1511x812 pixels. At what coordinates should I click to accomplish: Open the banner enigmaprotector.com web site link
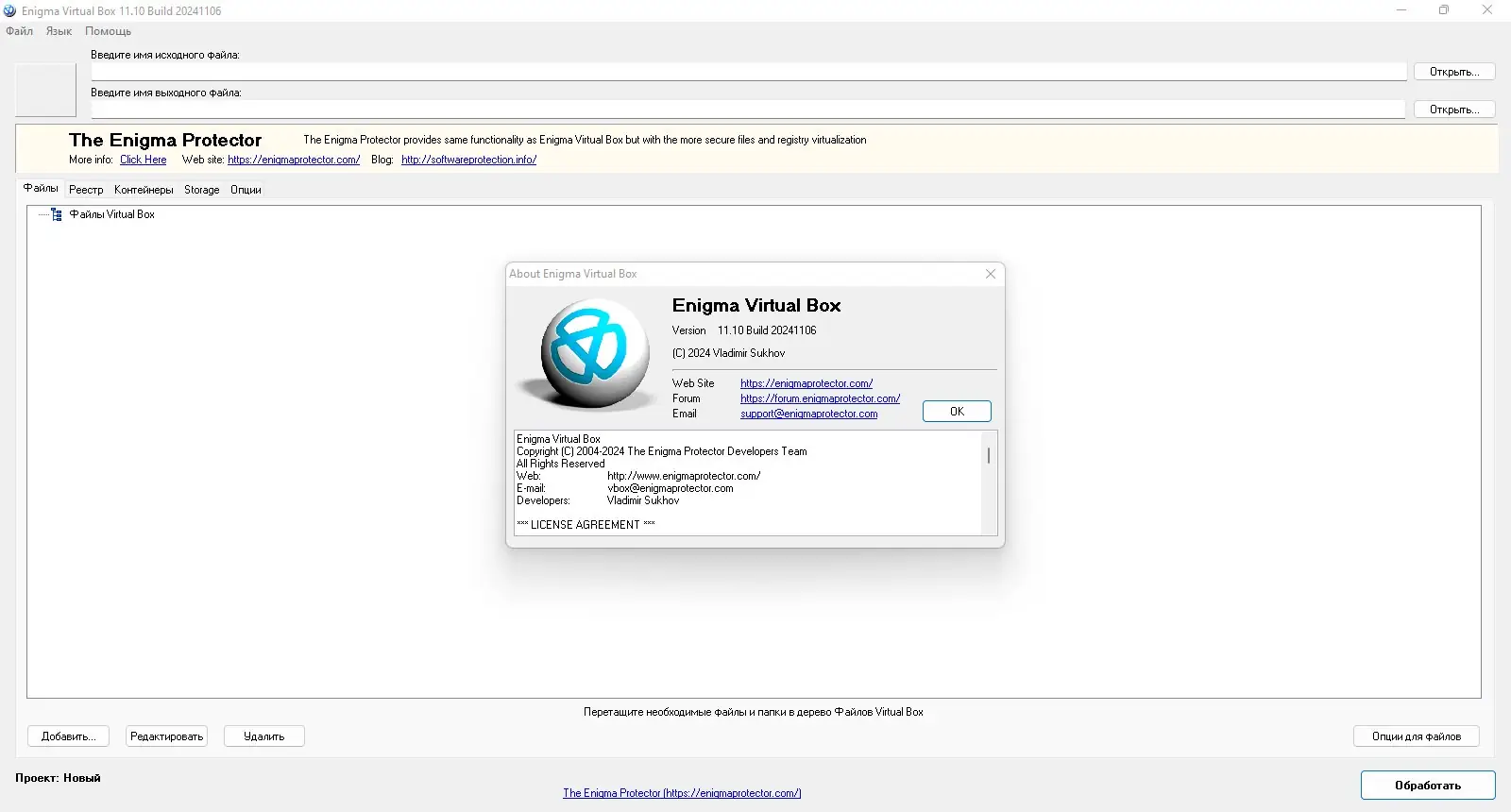294,160
